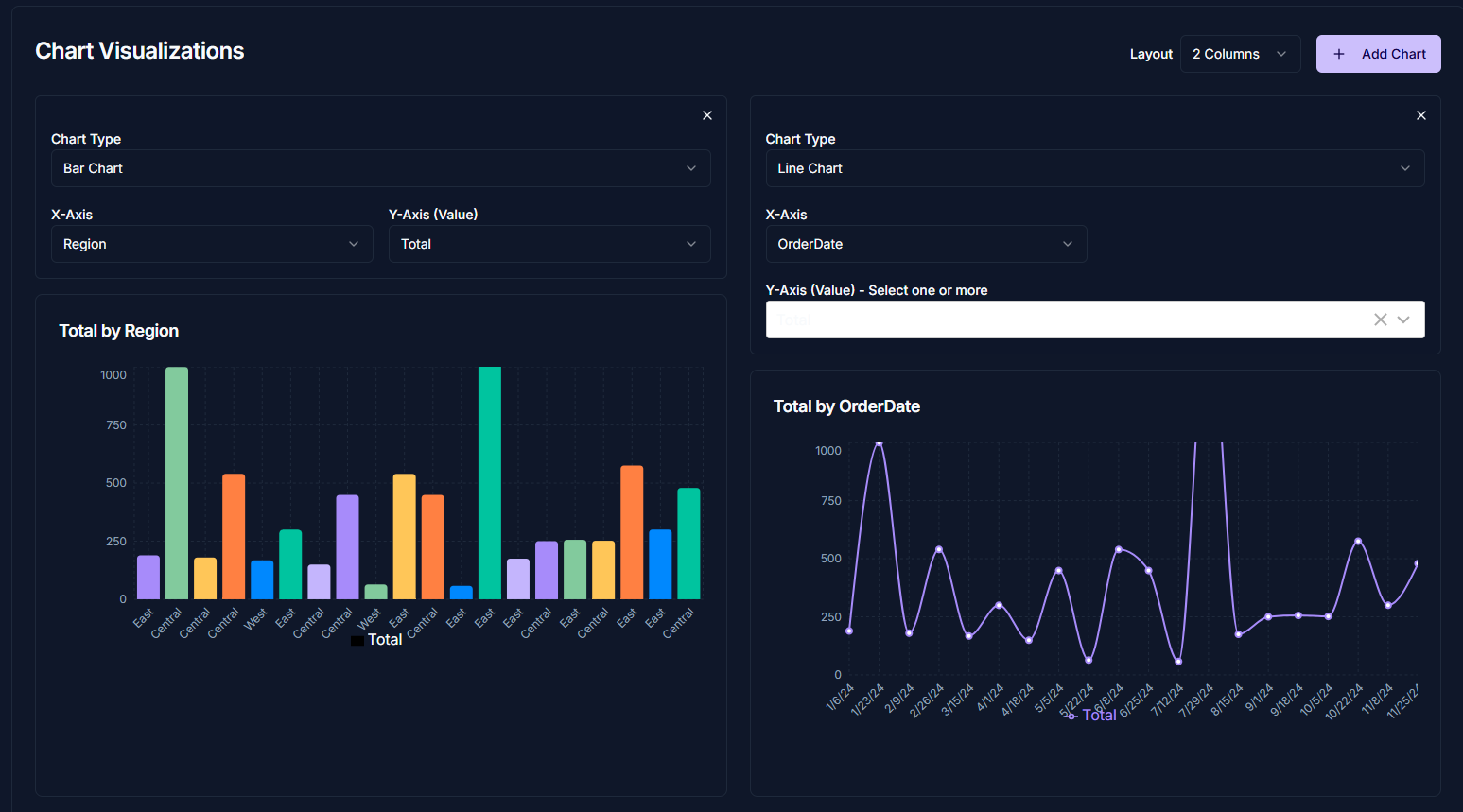The width and height of the screenshot is (1463, 812).
Task: Click the chevron icon on the Layout selector
Action: pos(1282,54)
